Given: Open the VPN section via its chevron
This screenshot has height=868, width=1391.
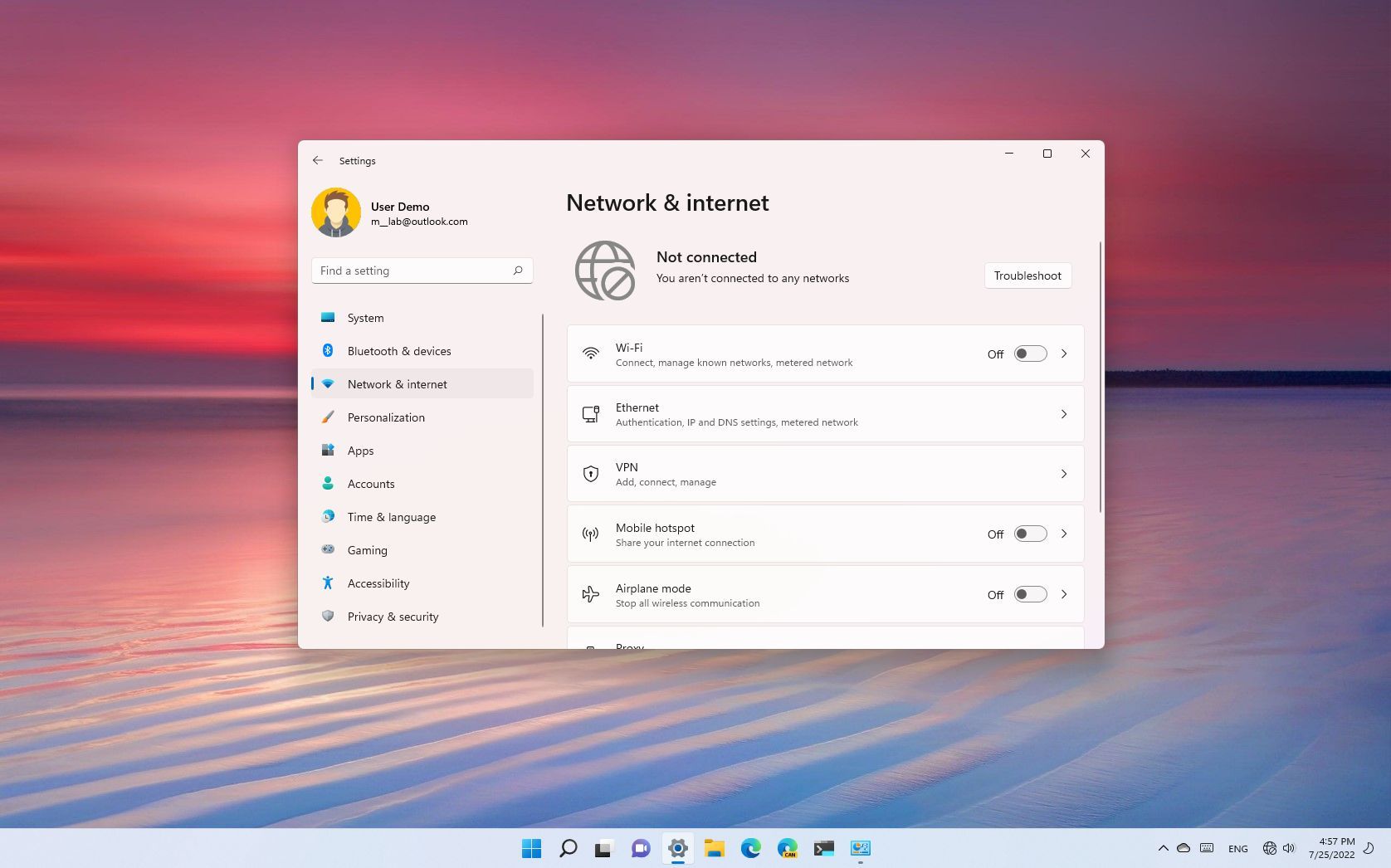Looking at the screenshot, I should coord(1063,474).
